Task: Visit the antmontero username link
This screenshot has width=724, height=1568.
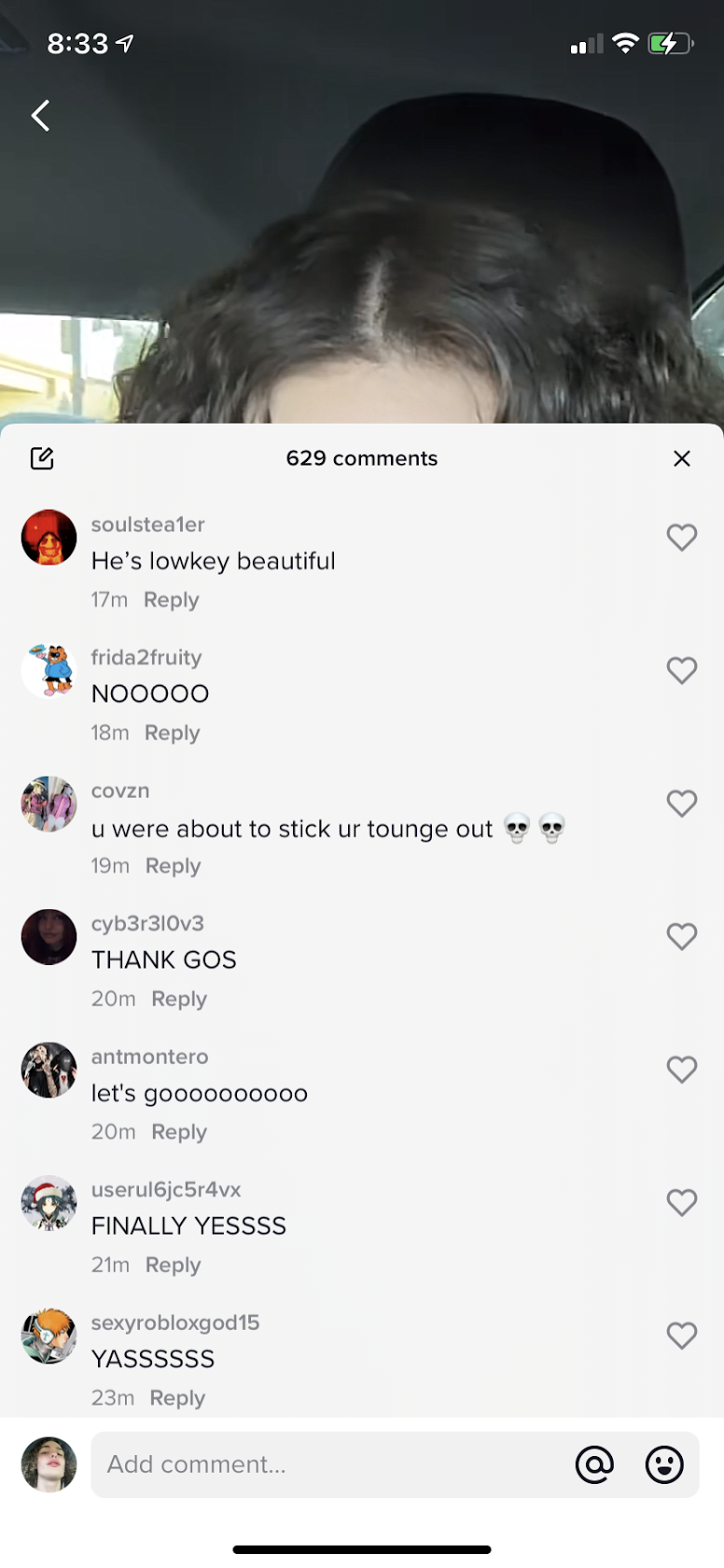Action: point(149,1057)
